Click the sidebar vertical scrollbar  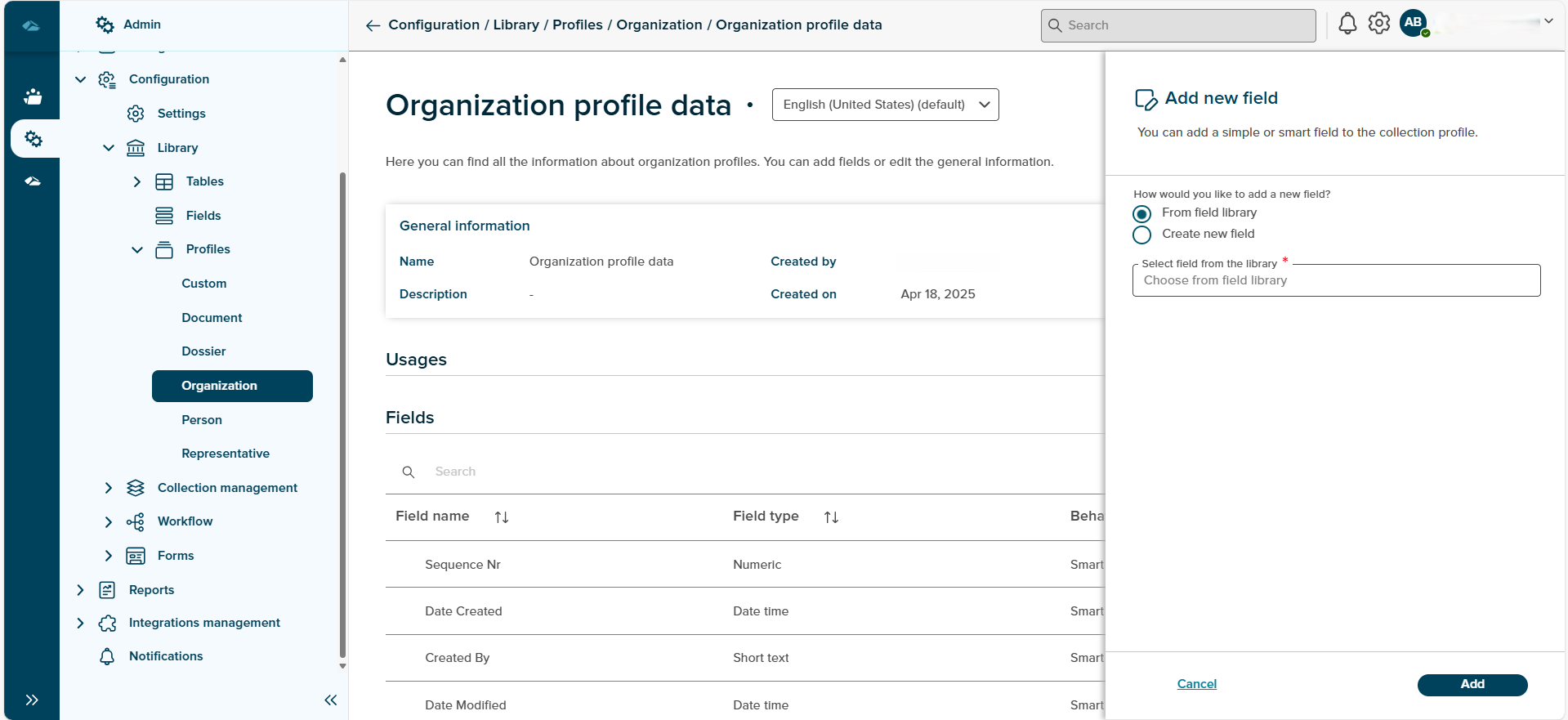point(342,415)
